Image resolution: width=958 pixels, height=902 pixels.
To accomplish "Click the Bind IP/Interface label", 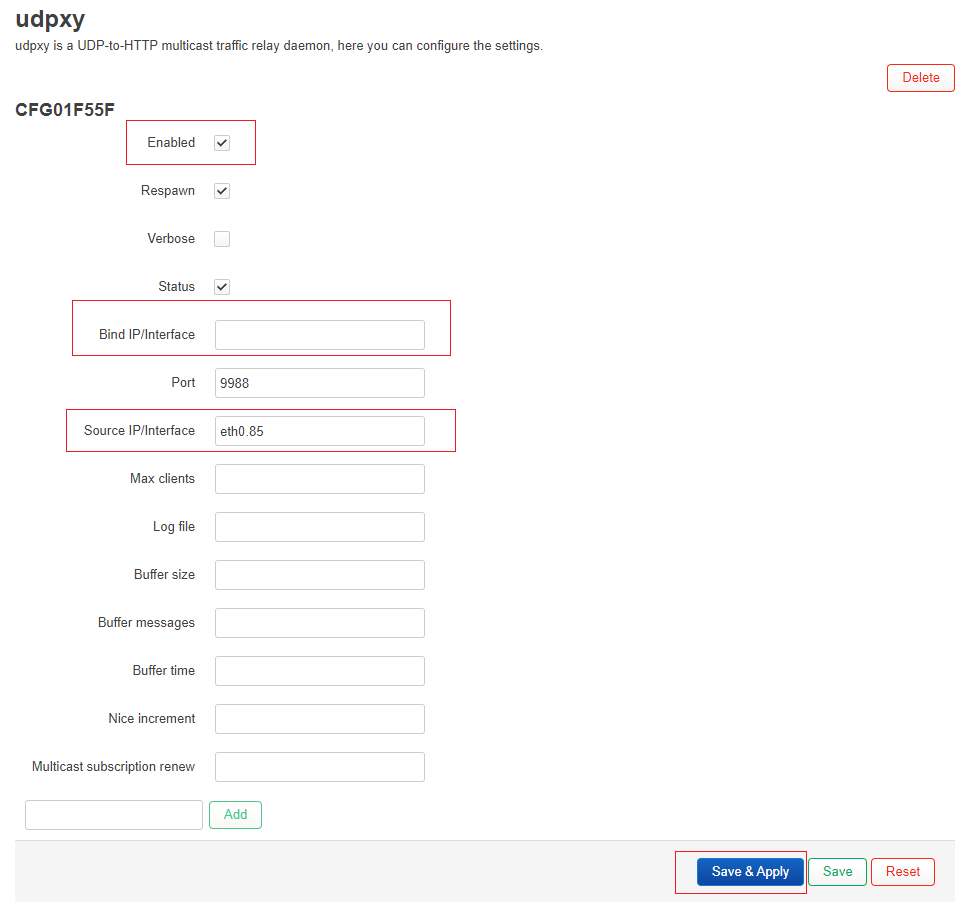I will click(147, 334).
